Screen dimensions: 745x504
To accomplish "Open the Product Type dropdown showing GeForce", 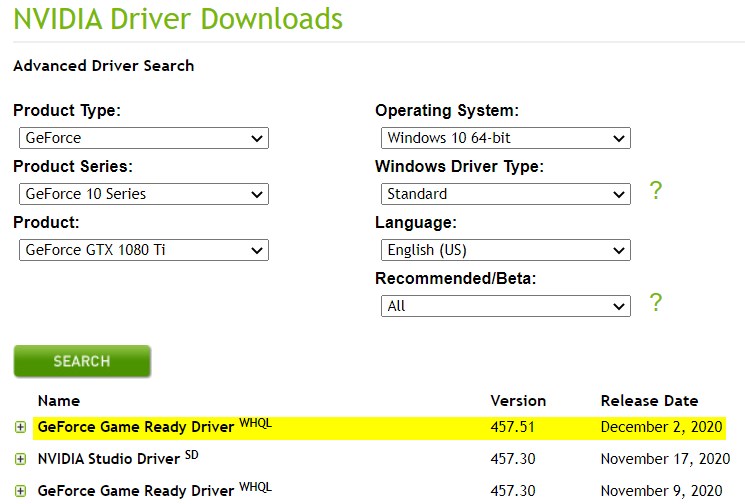I will point(143,138).
